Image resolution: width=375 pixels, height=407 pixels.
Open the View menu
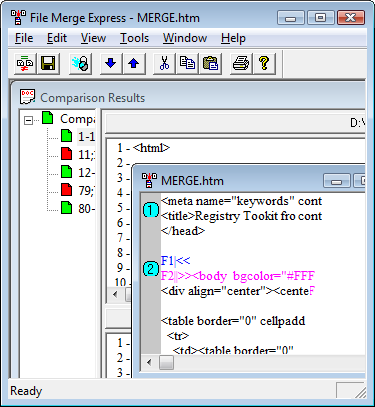[93, 38]
